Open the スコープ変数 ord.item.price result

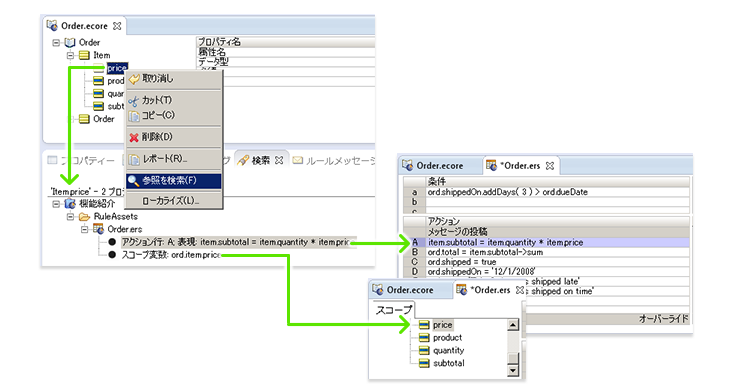point(170,255)
